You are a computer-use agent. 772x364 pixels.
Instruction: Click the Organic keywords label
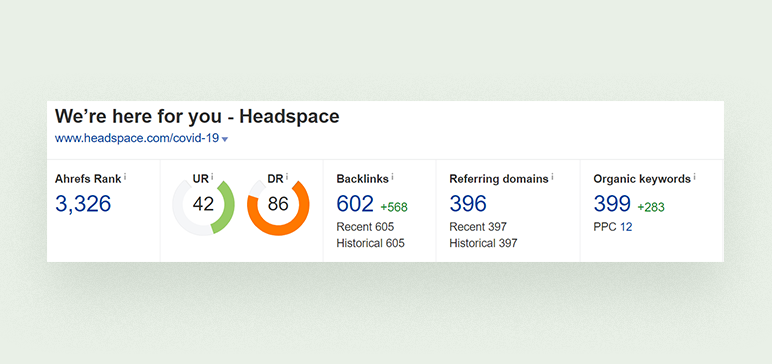pos(642,179)
